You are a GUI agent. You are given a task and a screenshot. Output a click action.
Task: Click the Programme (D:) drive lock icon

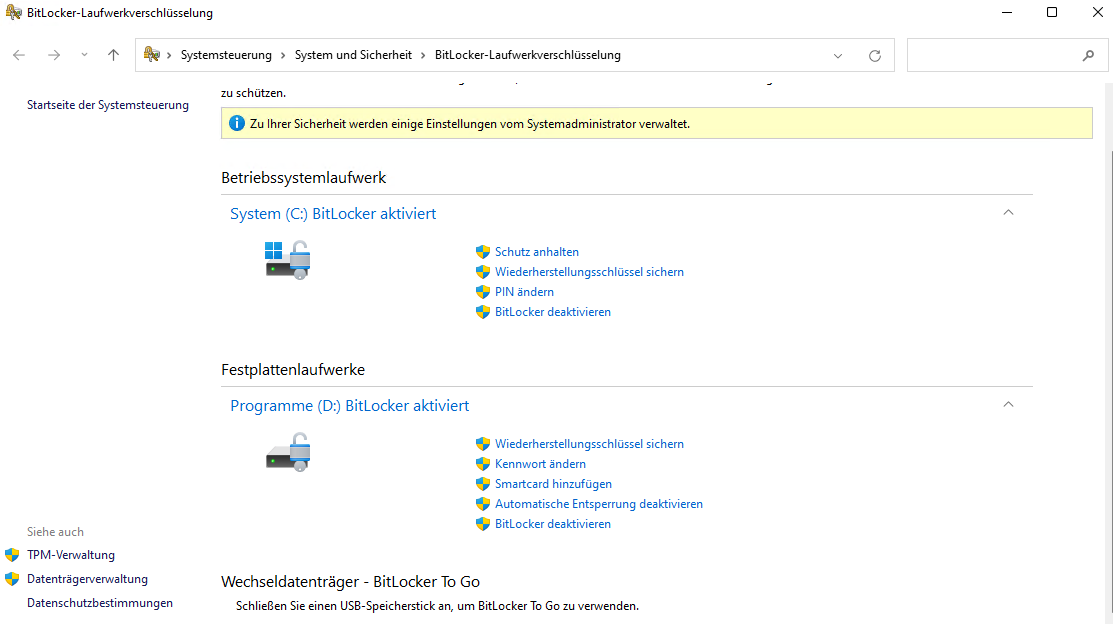coord(288,452)
